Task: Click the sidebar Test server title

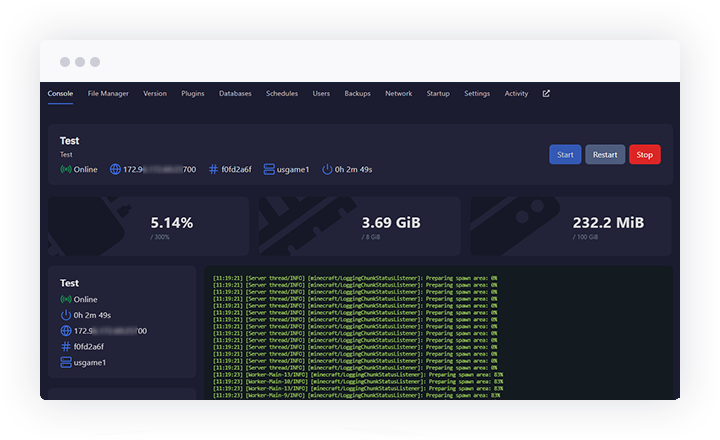Action: pyautogui.click(x=69, y=283)
